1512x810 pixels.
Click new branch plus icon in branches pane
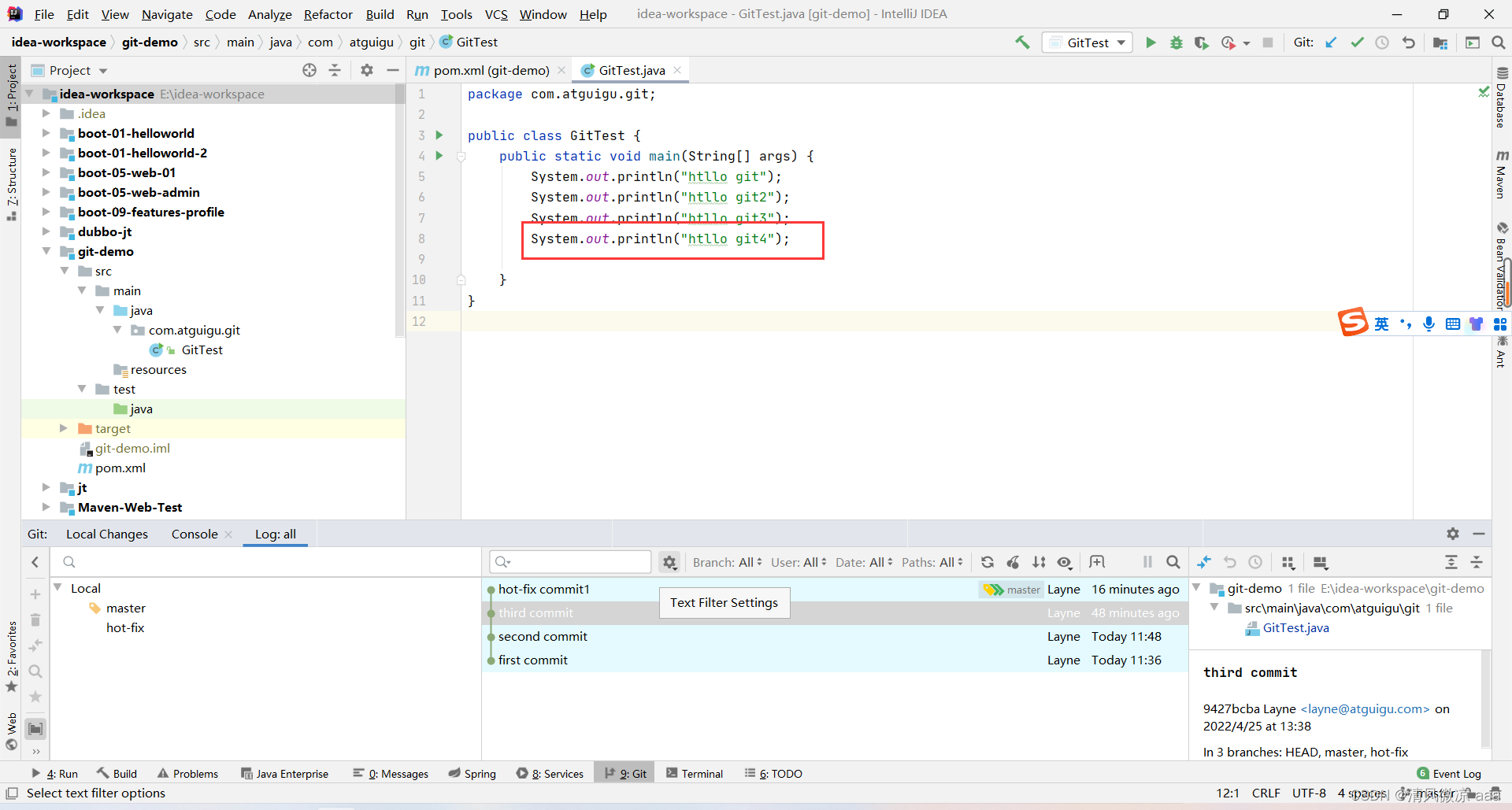(35, 594)
